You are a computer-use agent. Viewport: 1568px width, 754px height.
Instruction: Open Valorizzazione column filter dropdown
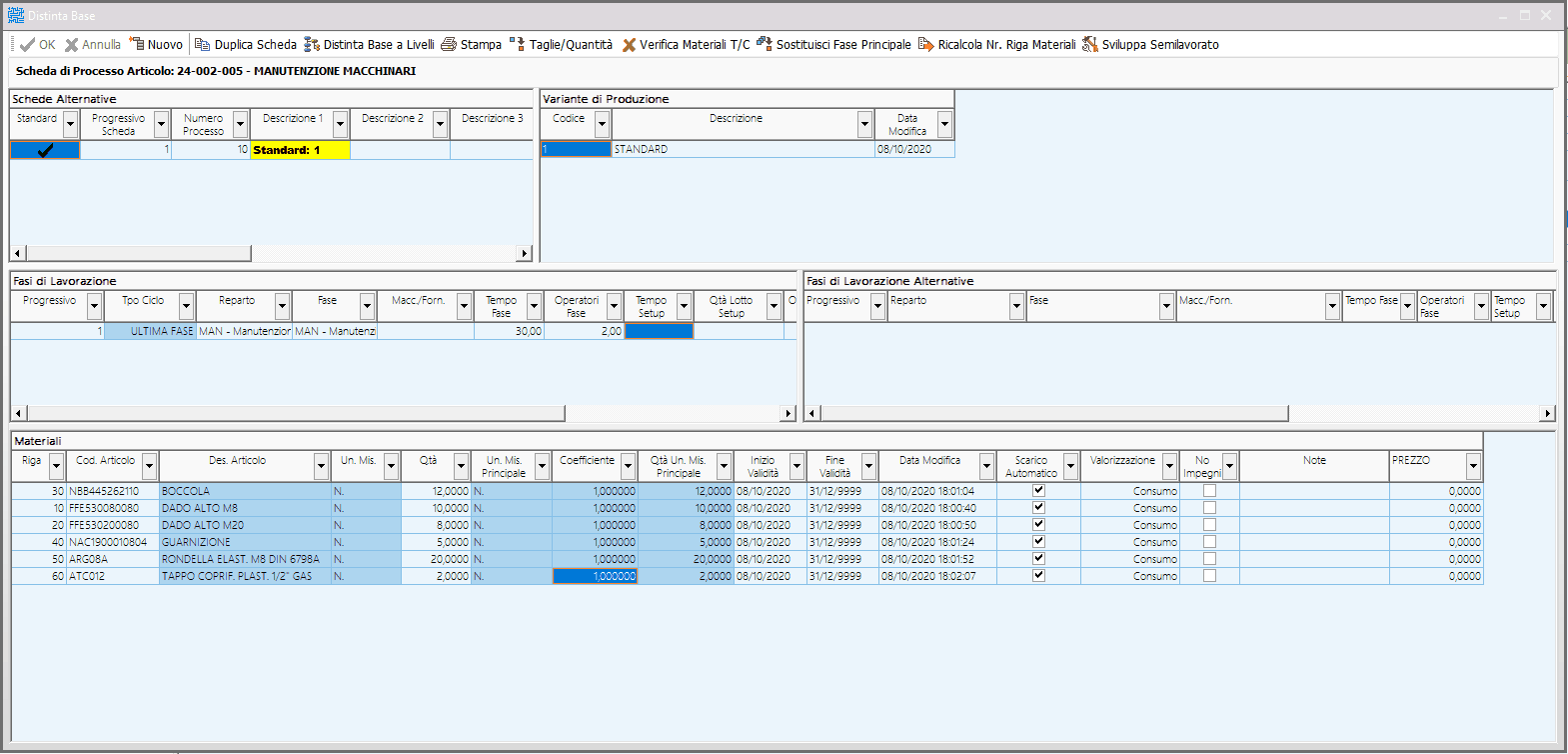[1169, 466]
